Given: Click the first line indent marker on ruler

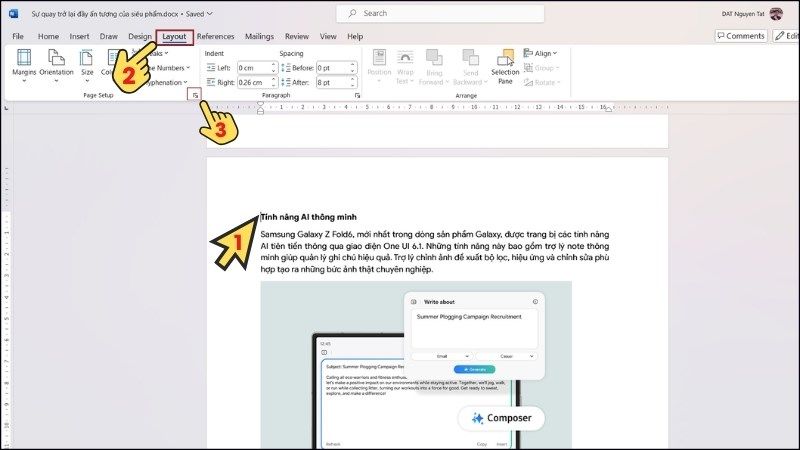Looking at the screenshot, I should coord(260,104).
